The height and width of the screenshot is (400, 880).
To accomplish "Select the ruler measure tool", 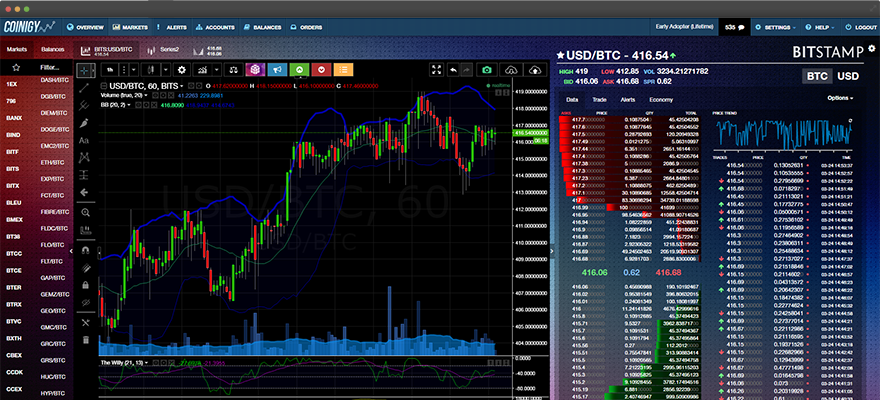I will click(x=85, y=229).
